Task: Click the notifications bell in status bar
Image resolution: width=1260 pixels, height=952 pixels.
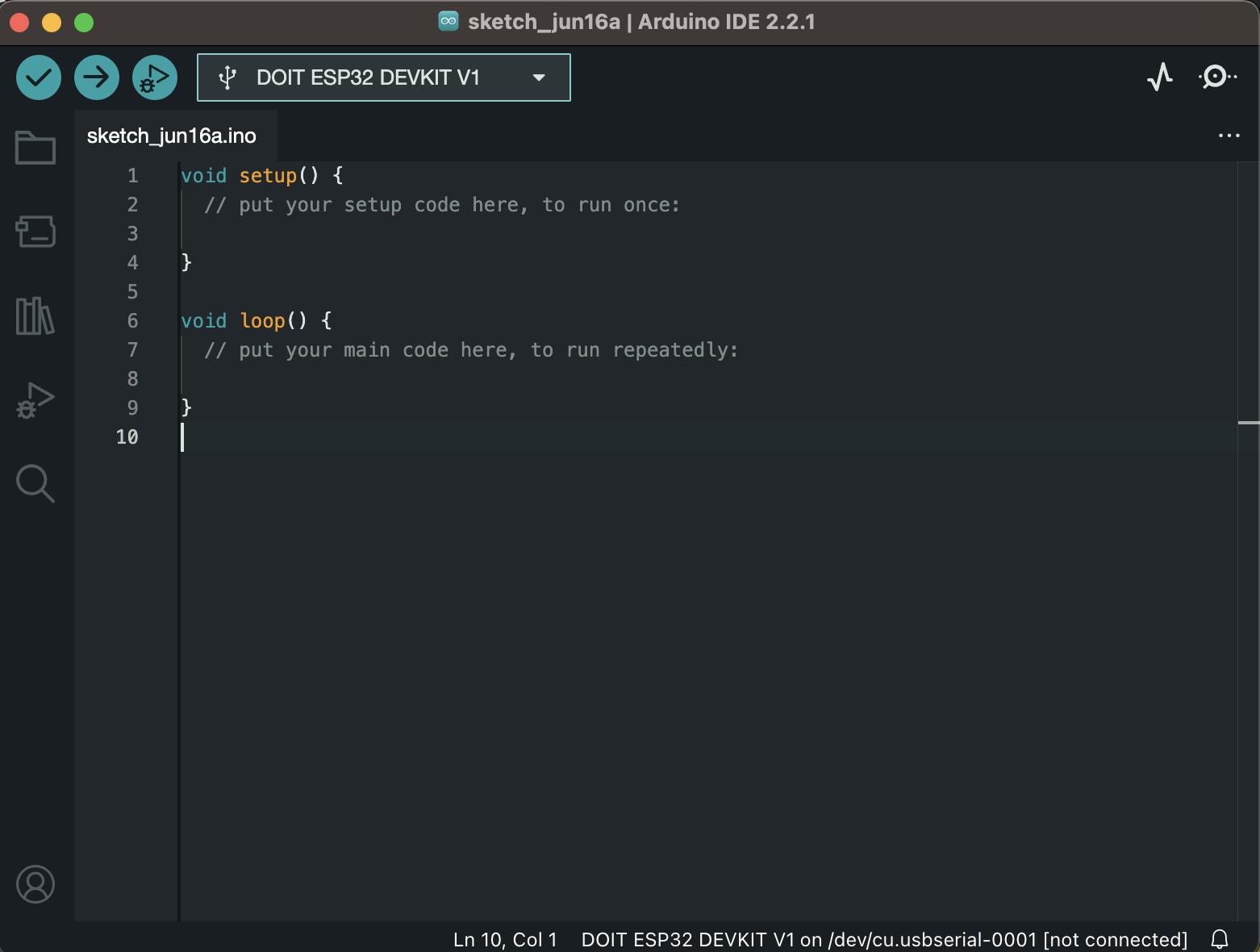Action: (1220, 939)
